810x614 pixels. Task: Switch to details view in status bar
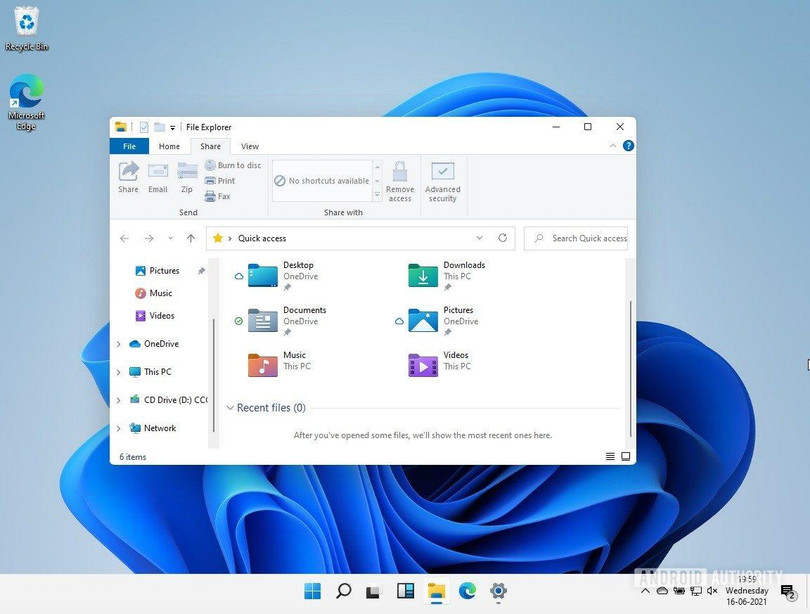coord(609,456)
